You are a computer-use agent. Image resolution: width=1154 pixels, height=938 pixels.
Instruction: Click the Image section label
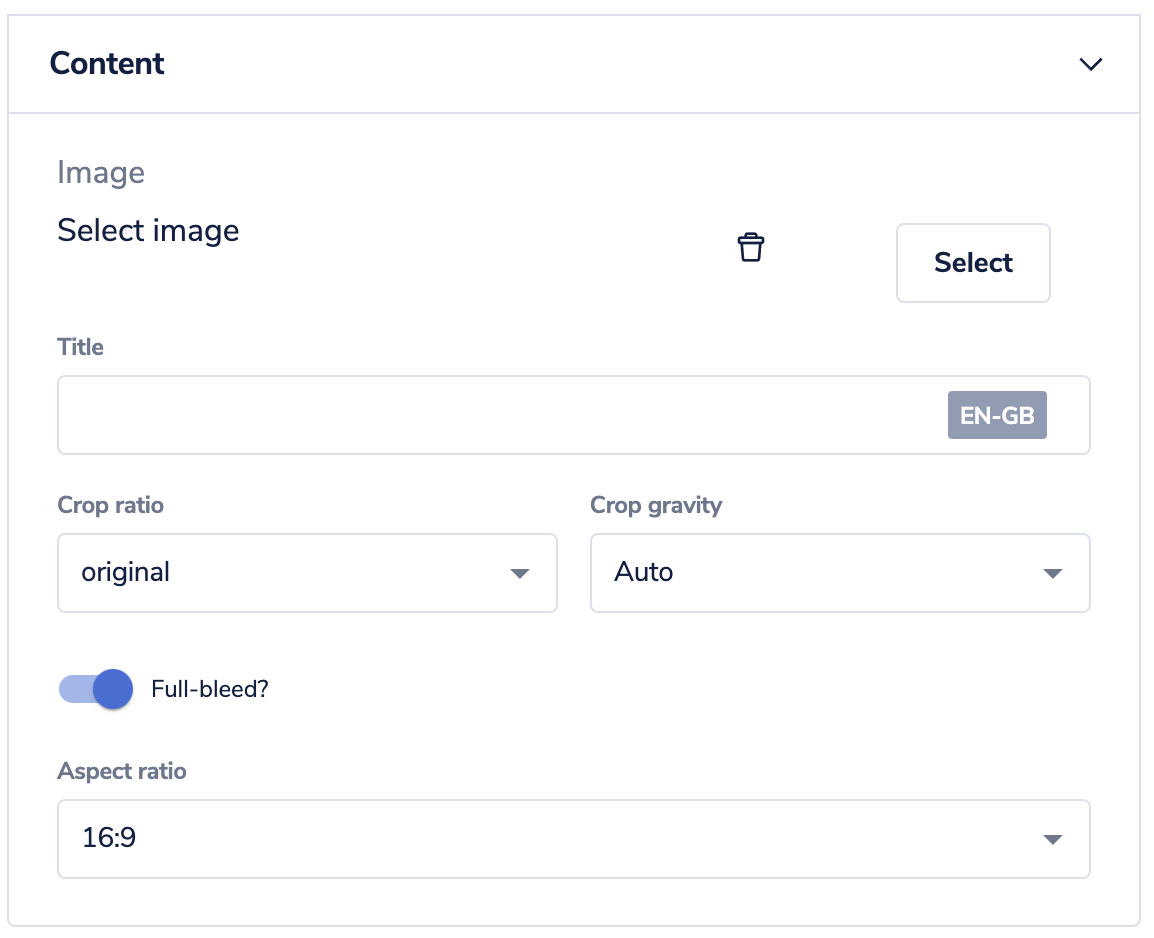(x=101, y=173)
